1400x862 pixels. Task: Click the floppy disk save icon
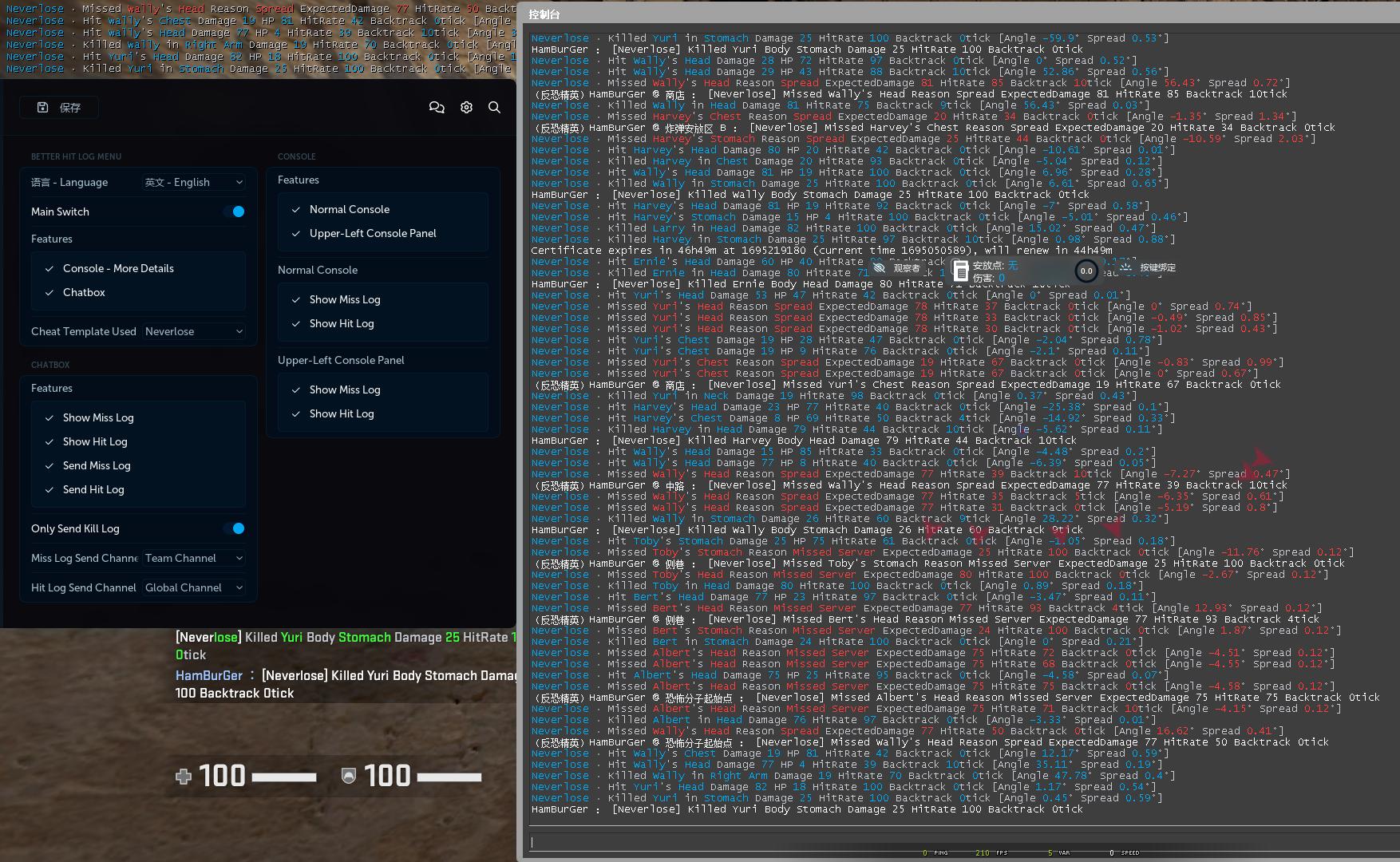coord(42,107)
